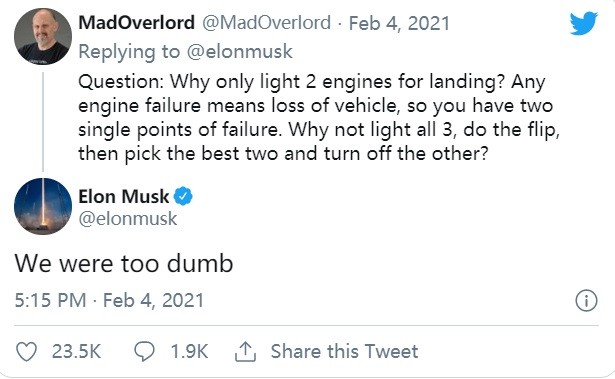
Task: Click the Twitter bird logo
Action: pyautogui.click(x=584, y=23)
